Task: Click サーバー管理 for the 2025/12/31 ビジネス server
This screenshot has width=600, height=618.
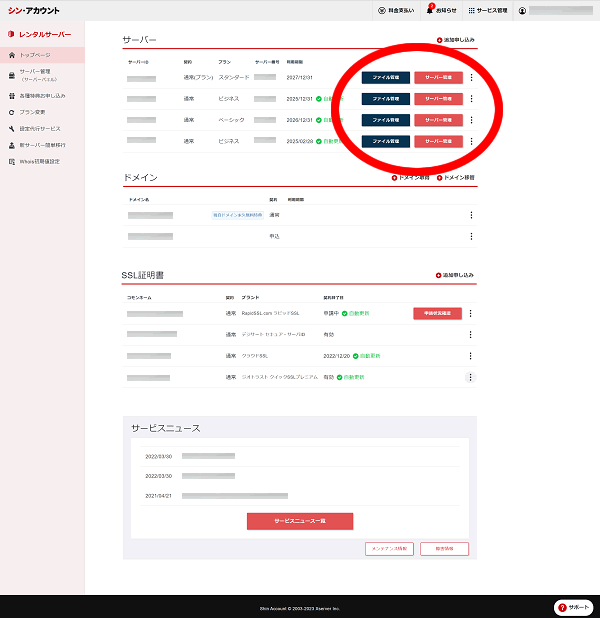Action: (438, 99)
